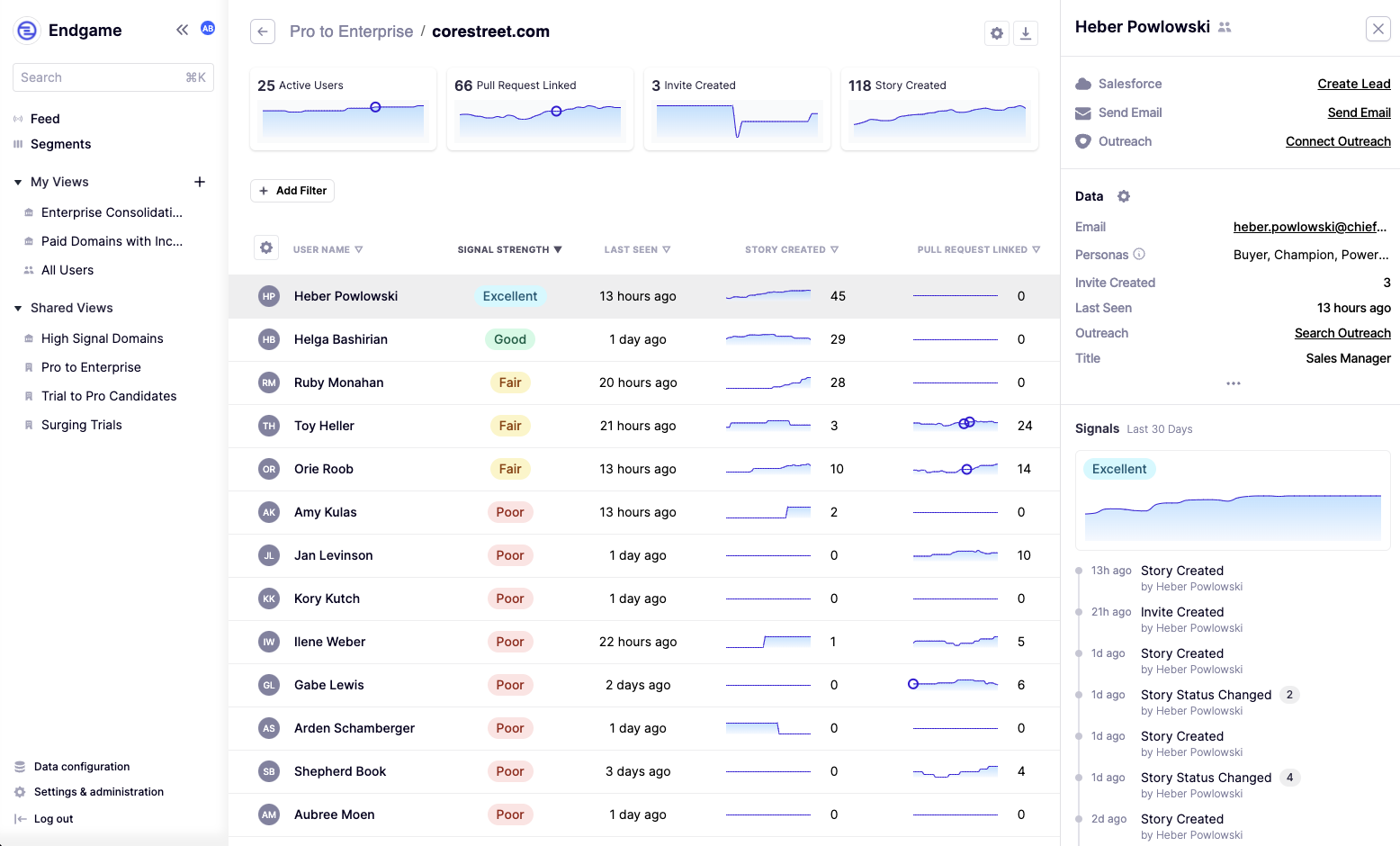Sort by Signal Strength column

click(x=509, y=249)
